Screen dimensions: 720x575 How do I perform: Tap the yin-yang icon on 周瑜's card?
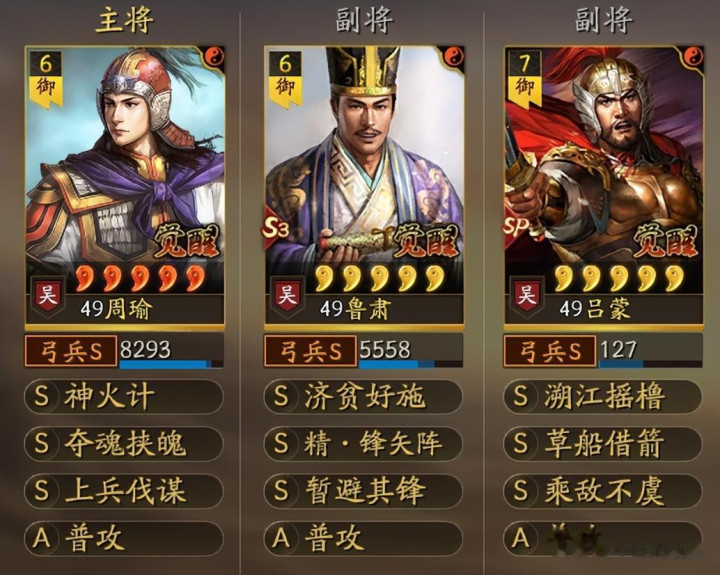point(215,57)
